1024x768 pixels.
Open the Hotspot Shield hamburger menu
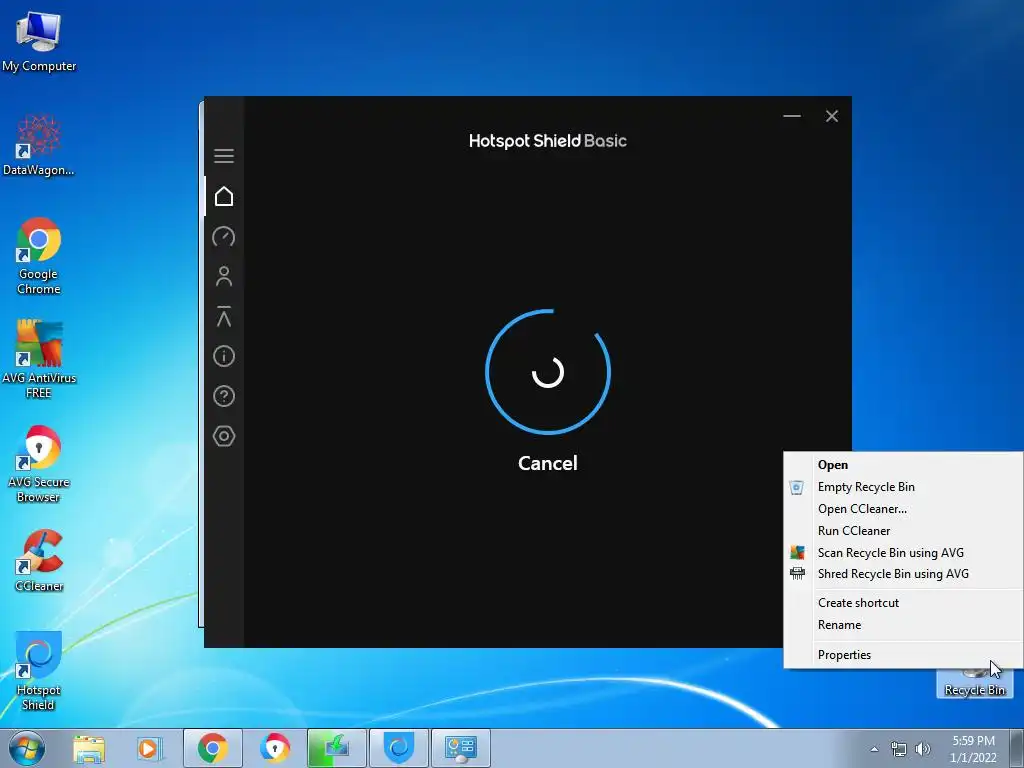point(224,155)
